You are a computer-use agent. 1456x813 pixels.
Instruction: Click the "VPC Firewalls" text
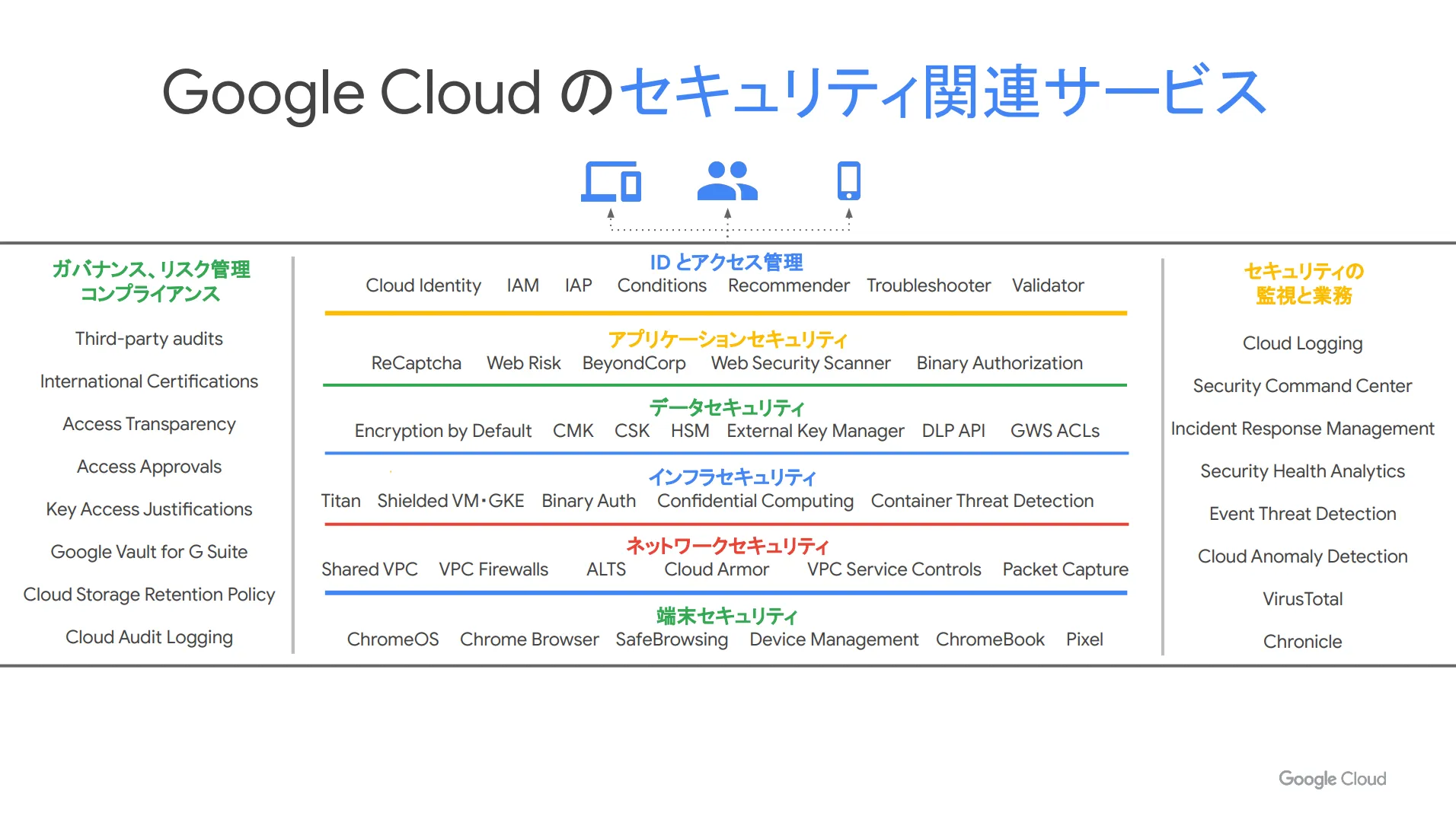point(493,569)
